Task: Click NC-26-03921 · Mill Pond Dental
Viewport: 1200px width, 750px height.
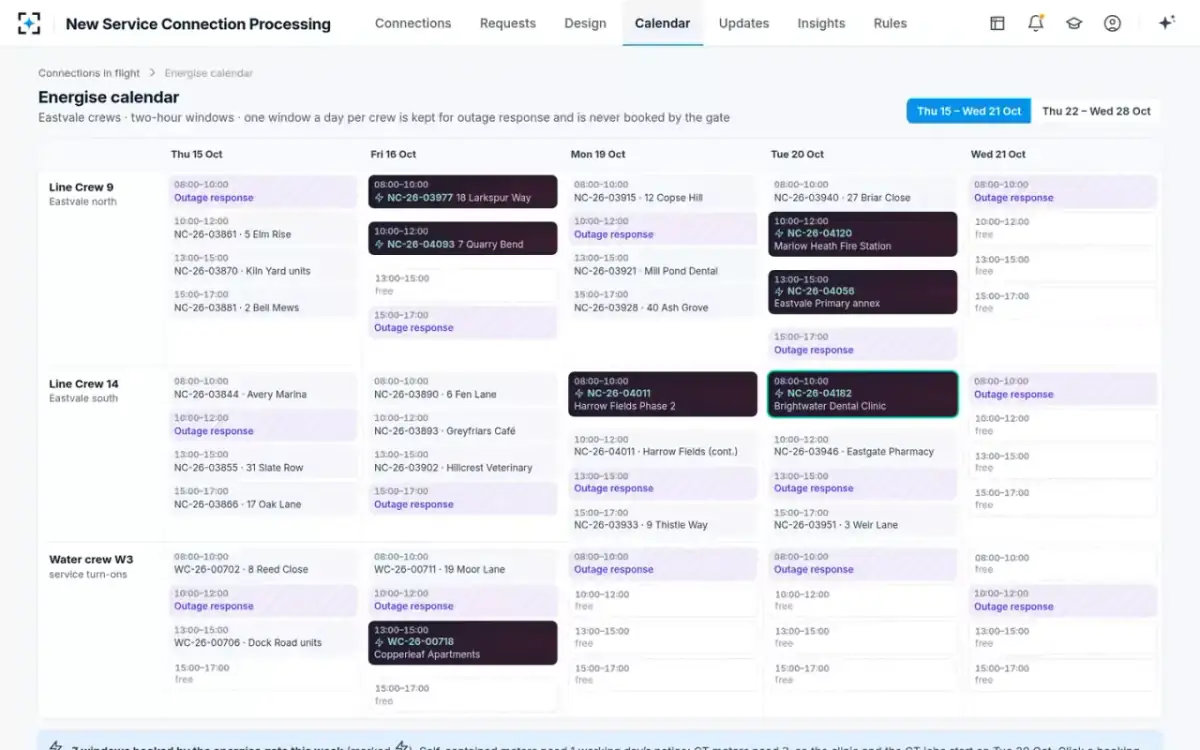Action: [x=663, y=265]
